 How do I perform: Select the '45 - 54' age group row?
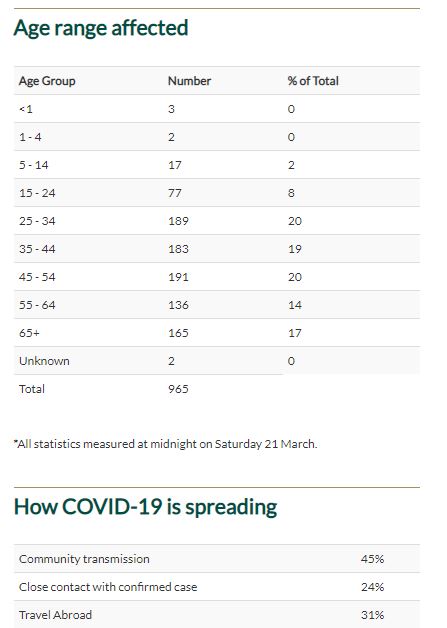click(217, 277)
